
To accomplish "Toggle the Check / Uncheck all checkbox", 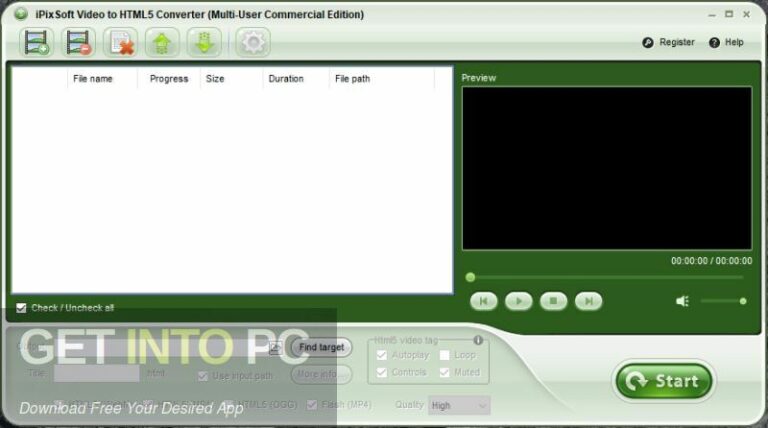I will point(21,308).
